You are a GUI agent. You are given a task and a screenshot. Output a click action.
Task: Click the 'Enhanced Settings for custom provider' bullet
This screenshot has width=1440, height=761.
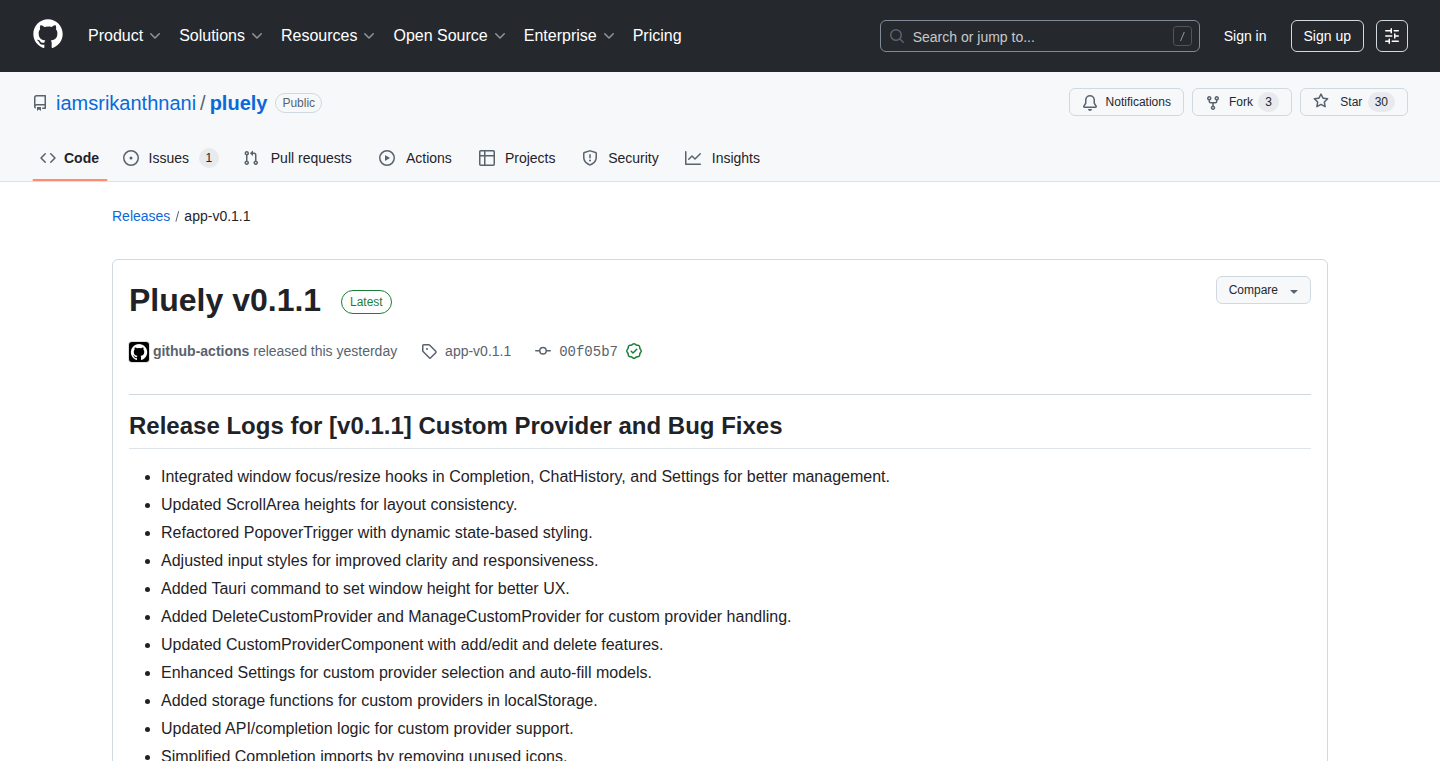(x=406, y=672)
